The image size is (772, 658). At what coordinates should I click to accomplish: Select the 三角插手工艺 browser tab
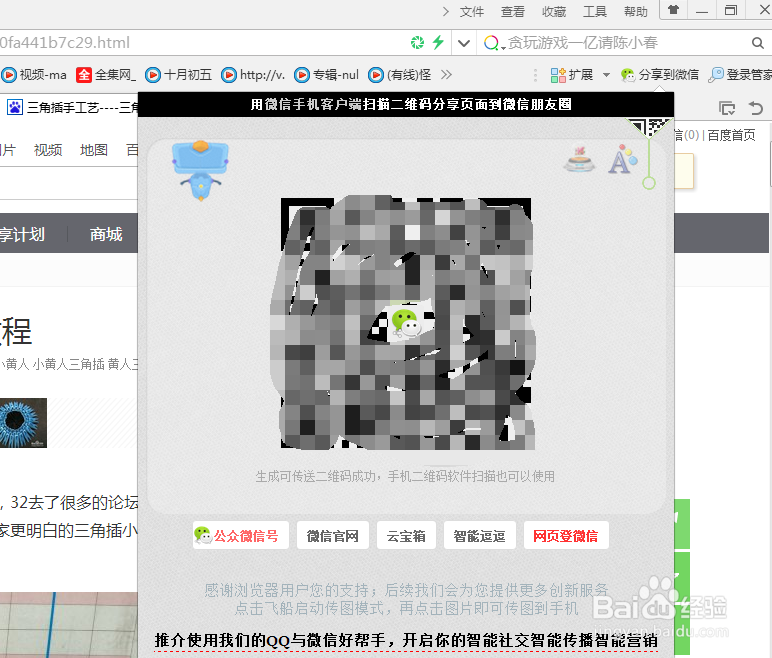(72, 107)
